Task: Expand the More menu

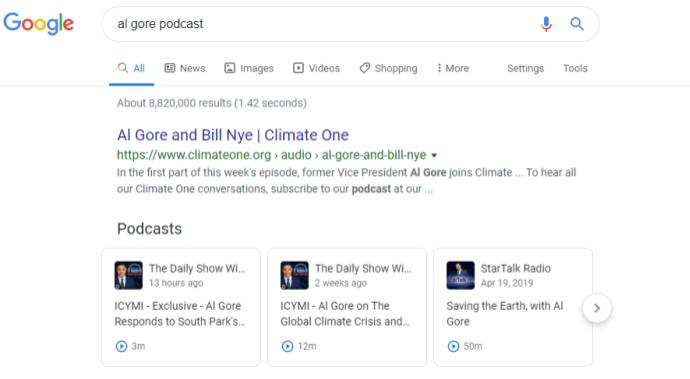Action: pyautogui.click(x=453, y=68)
